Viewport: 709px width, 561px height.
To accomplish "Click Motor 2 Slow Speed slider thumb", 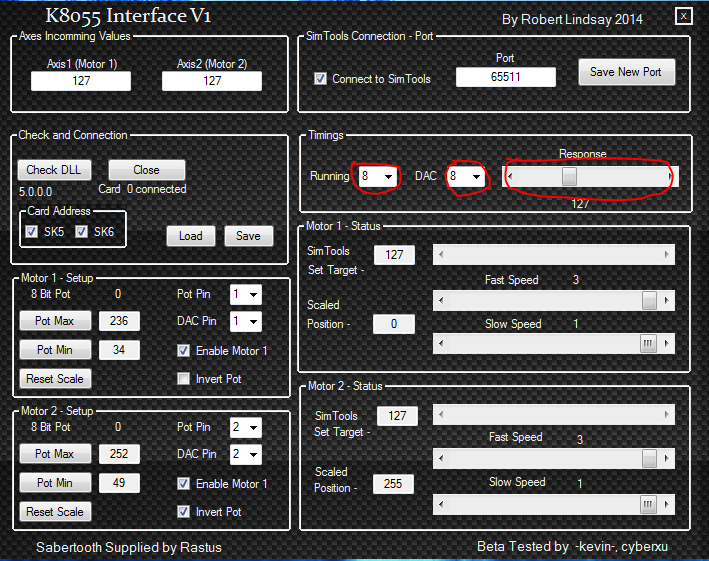I will pos(648,504).
